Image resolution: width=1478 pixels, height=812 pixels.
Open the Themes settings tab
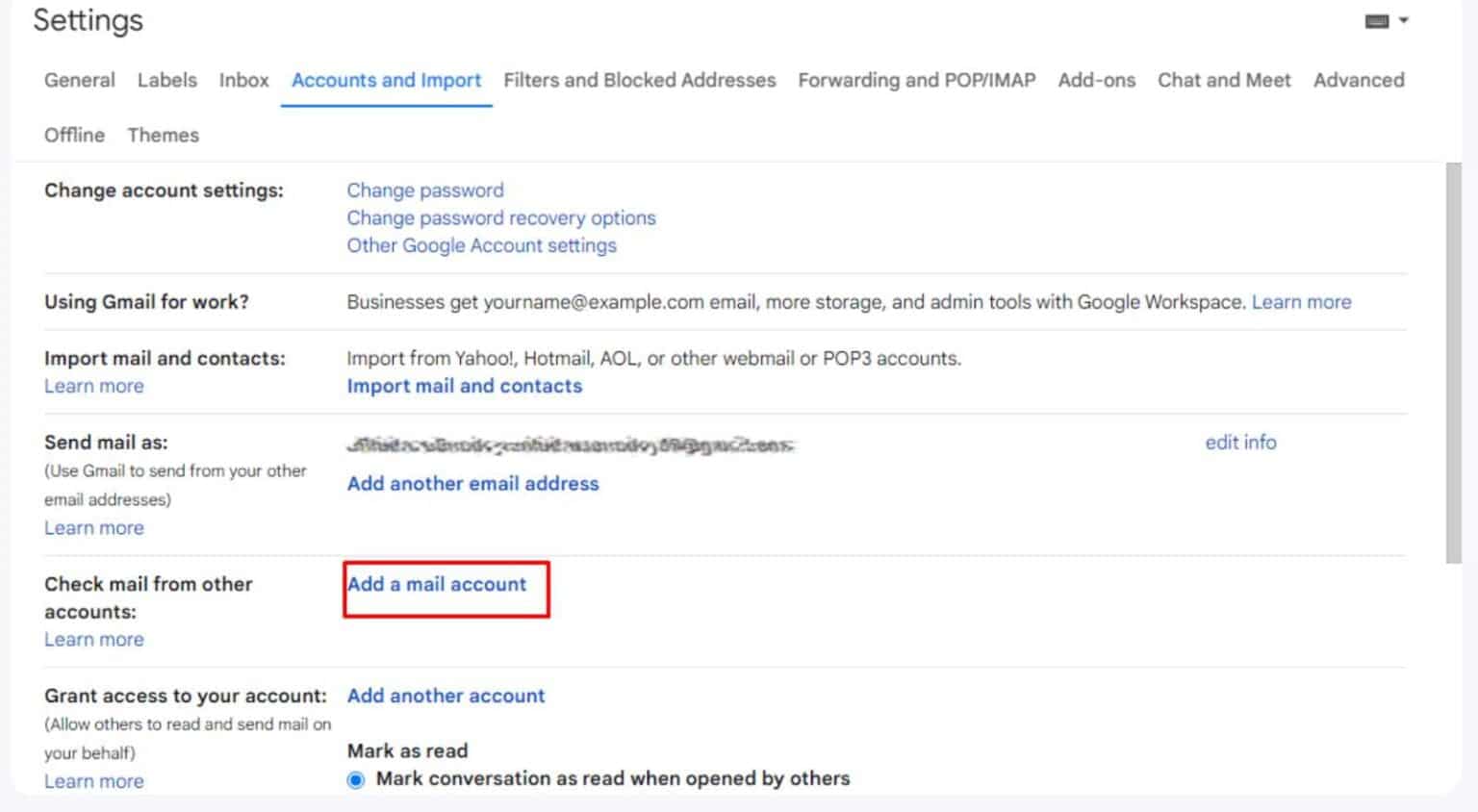pos(163,135)
